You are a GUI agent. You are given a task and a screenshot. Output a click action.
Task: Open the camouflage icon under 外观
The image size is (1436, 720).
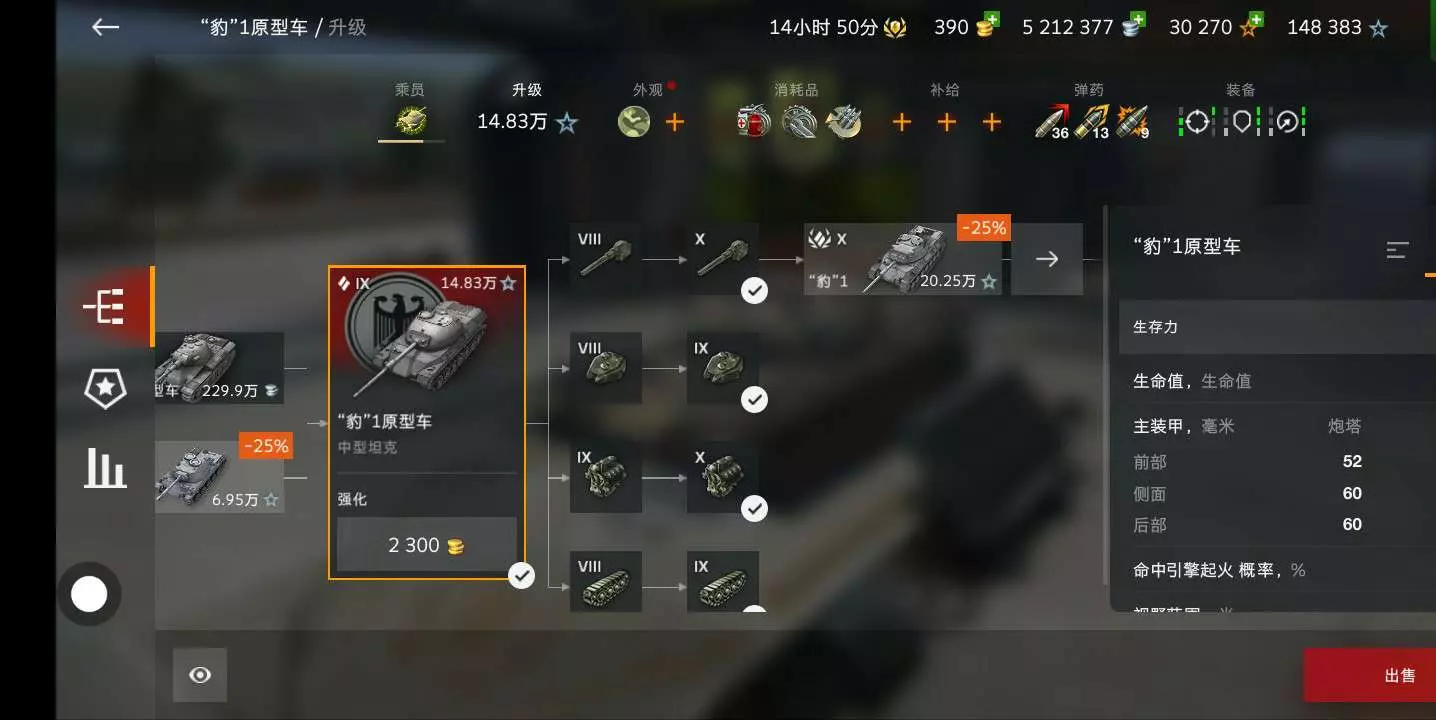tap(634, 122)
